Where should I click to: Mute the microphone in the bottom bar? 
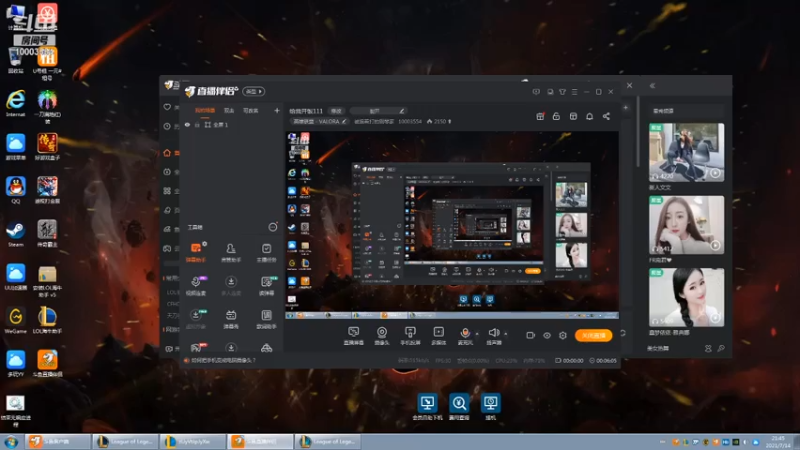465,333
